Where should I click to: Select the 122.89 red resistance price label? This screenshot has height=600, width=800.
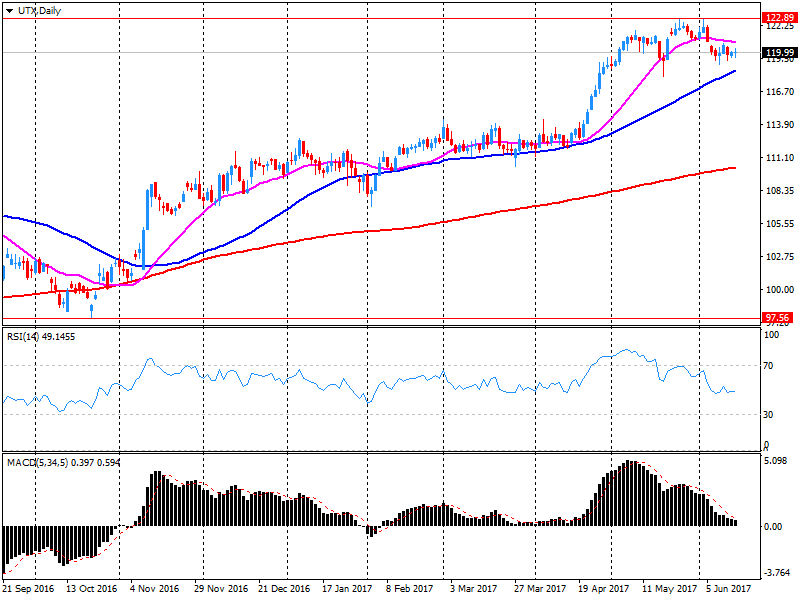779,18
